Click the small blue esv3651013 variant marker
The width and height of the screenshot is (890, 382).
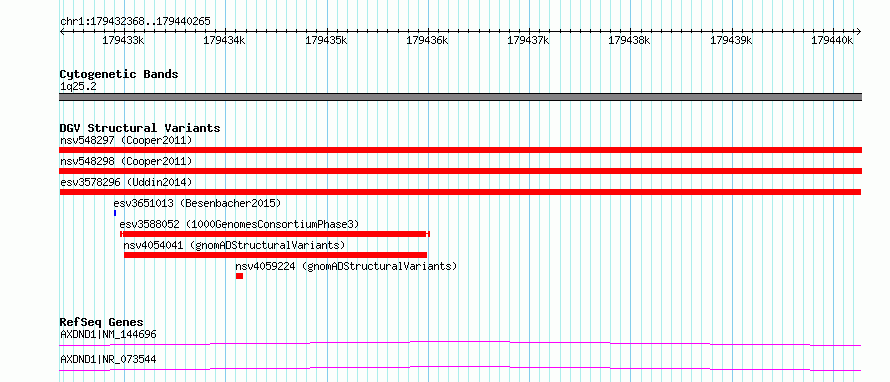(x=115, y=213)
